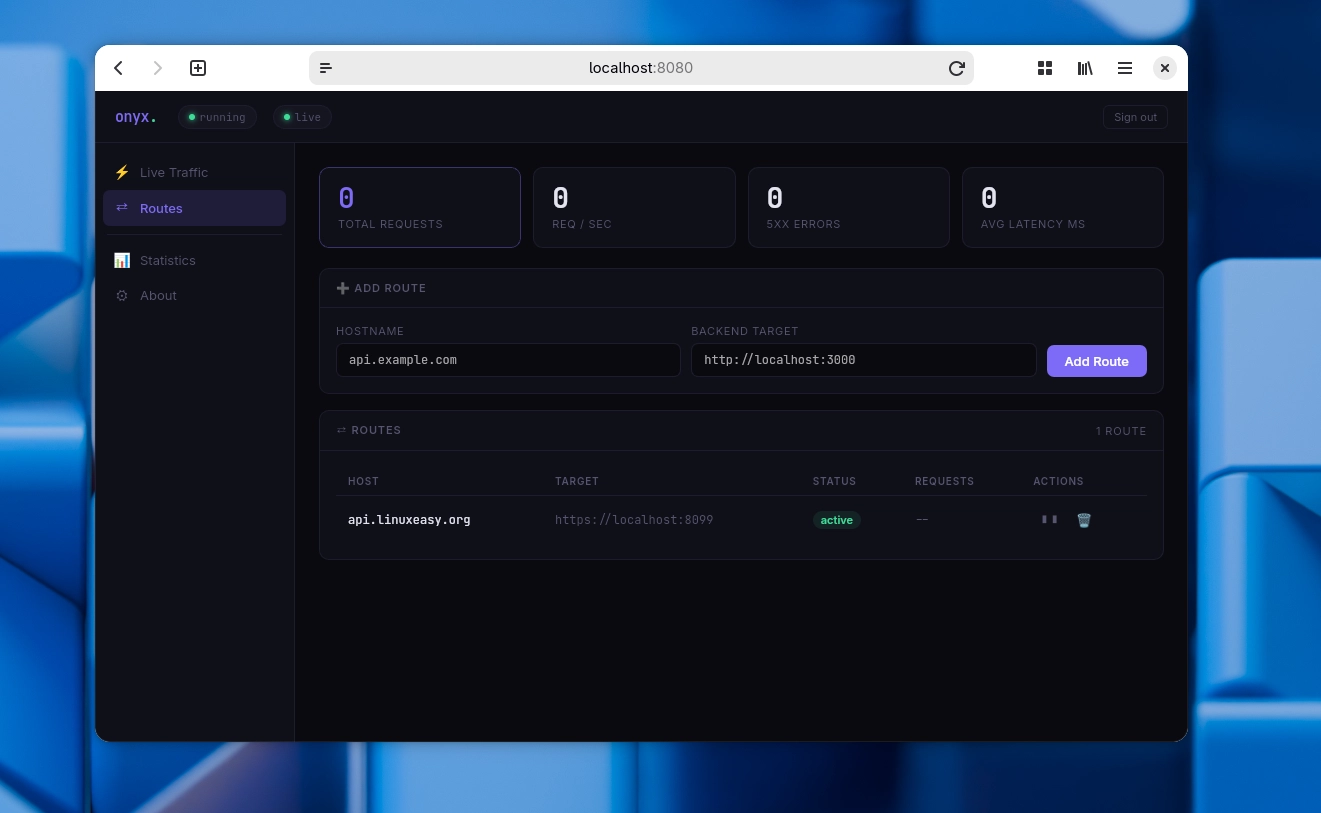The height and width of the screenshot is (813, 1321).
Task: Open a new tab with plus icon
Action: (198, 68)
